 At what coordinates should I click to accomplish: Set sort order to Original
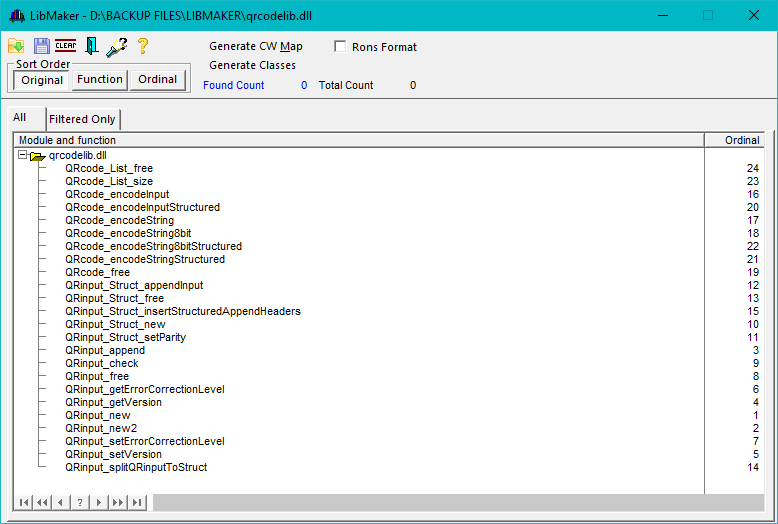pyautogui.click(x=42, y=80)
